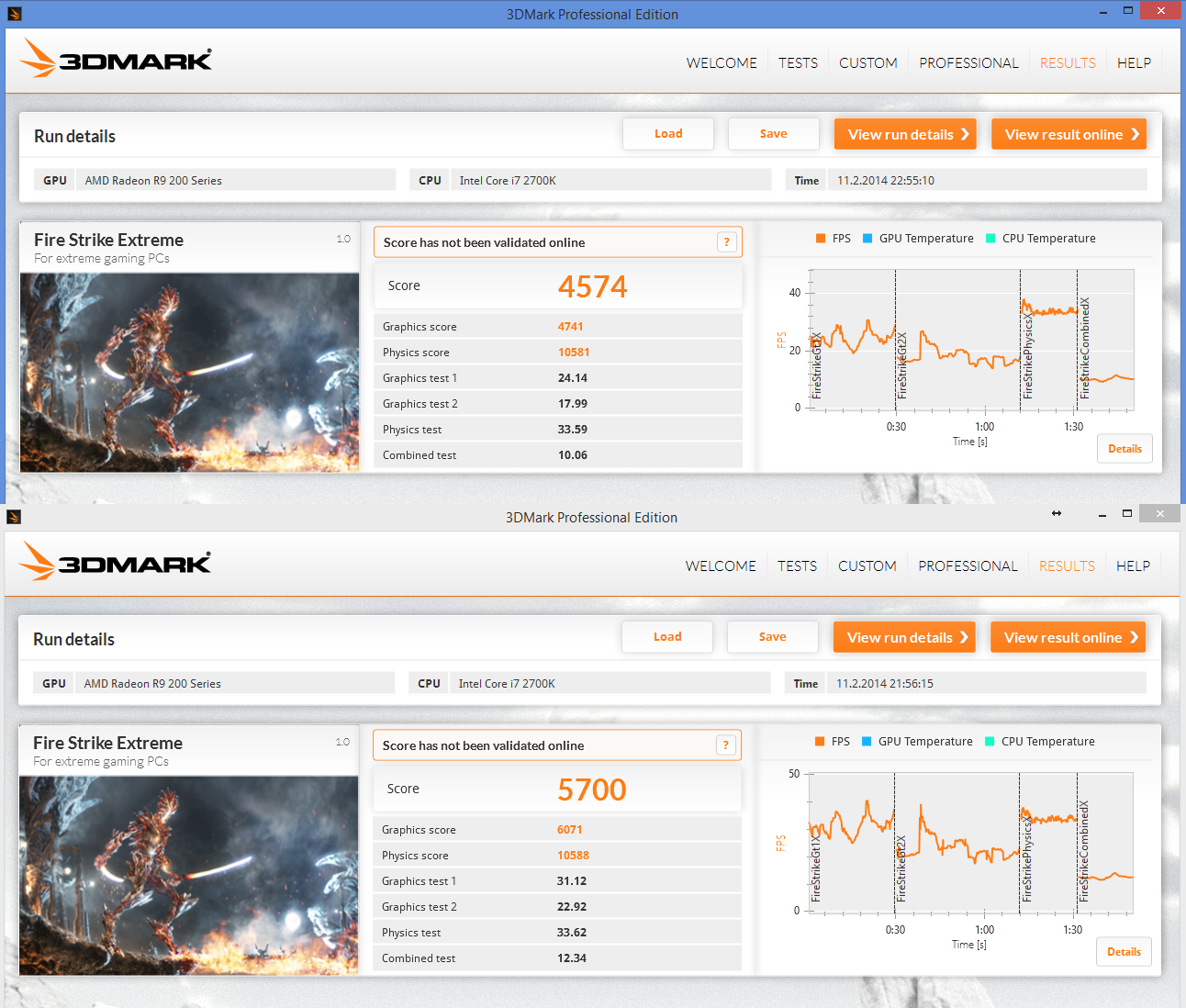Click time field 11.2.2014 22:55:10
The width and height of the screenshot is (1186, 1008).
point(988,180)
